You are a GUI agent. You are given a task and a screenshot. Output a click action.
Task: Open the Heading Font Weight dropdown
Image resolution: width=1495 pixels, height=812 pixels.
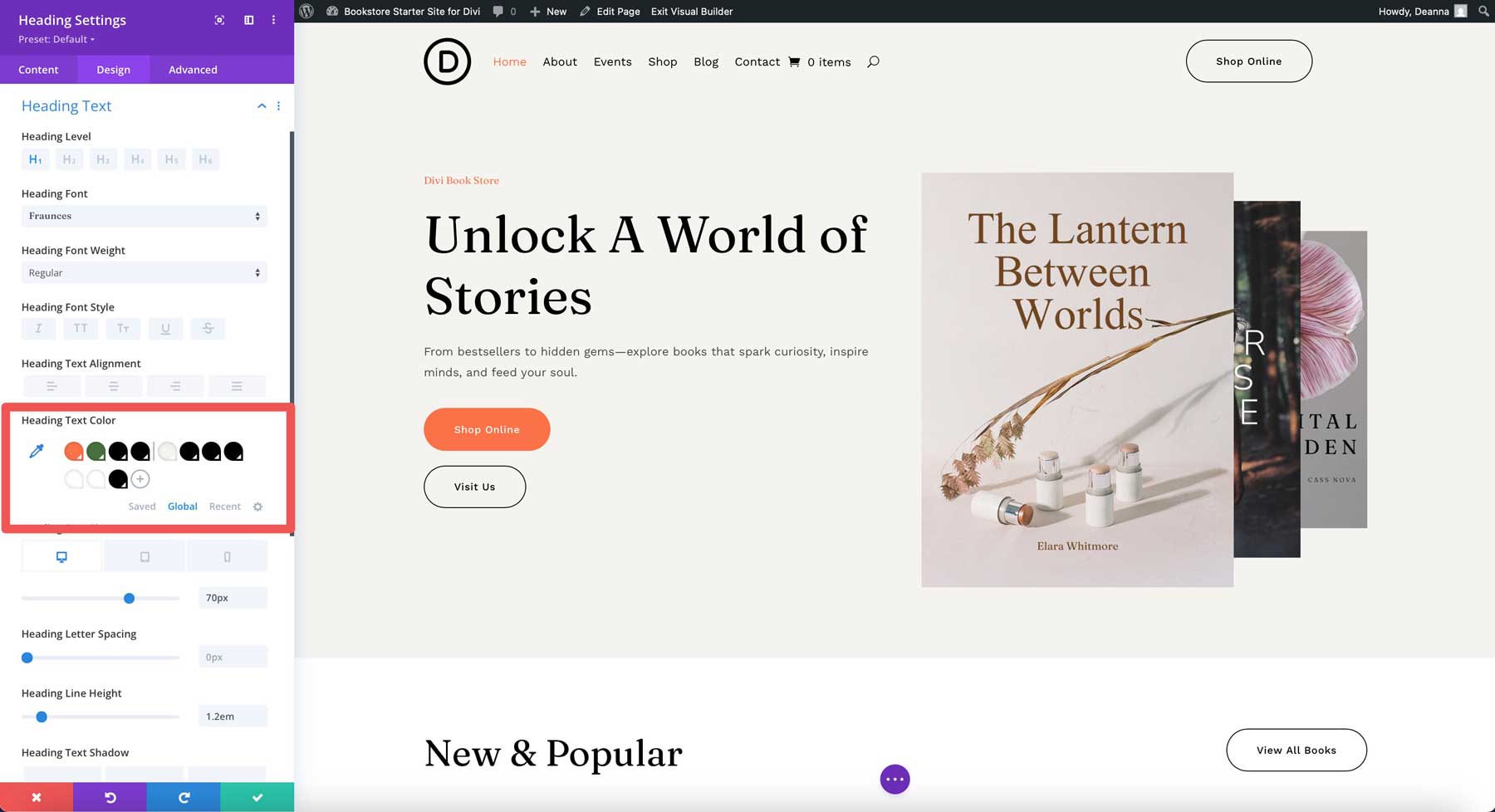(x=144, y=272)
